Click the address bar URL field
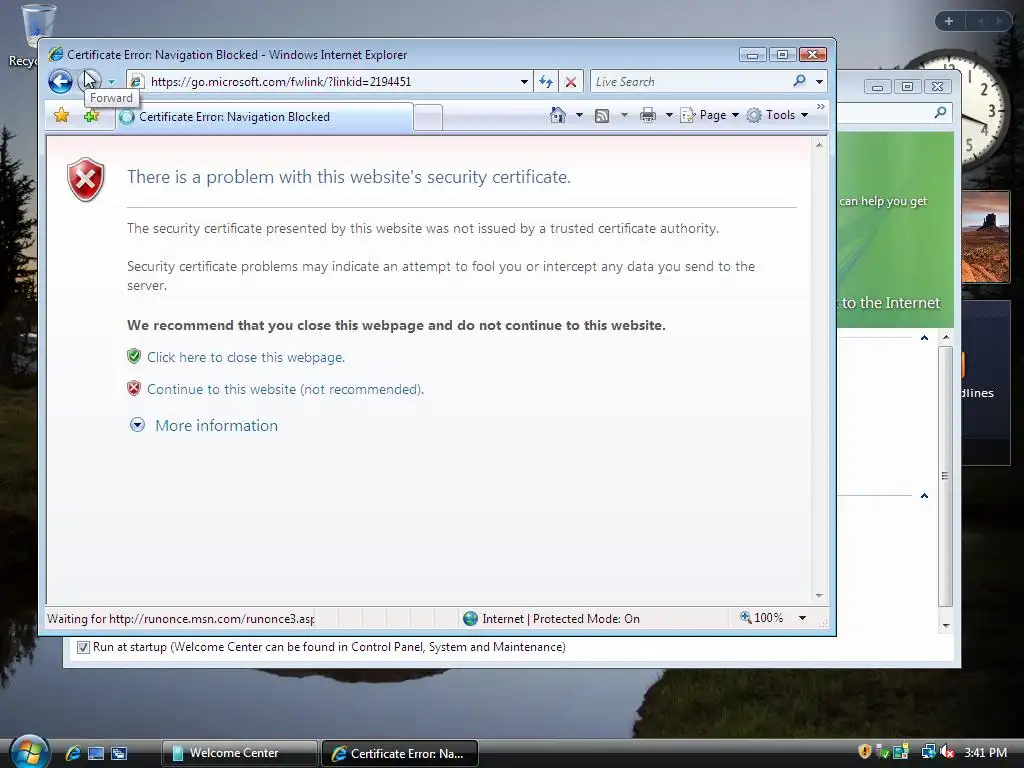The image size is (1024, 768). coord(330,82)
